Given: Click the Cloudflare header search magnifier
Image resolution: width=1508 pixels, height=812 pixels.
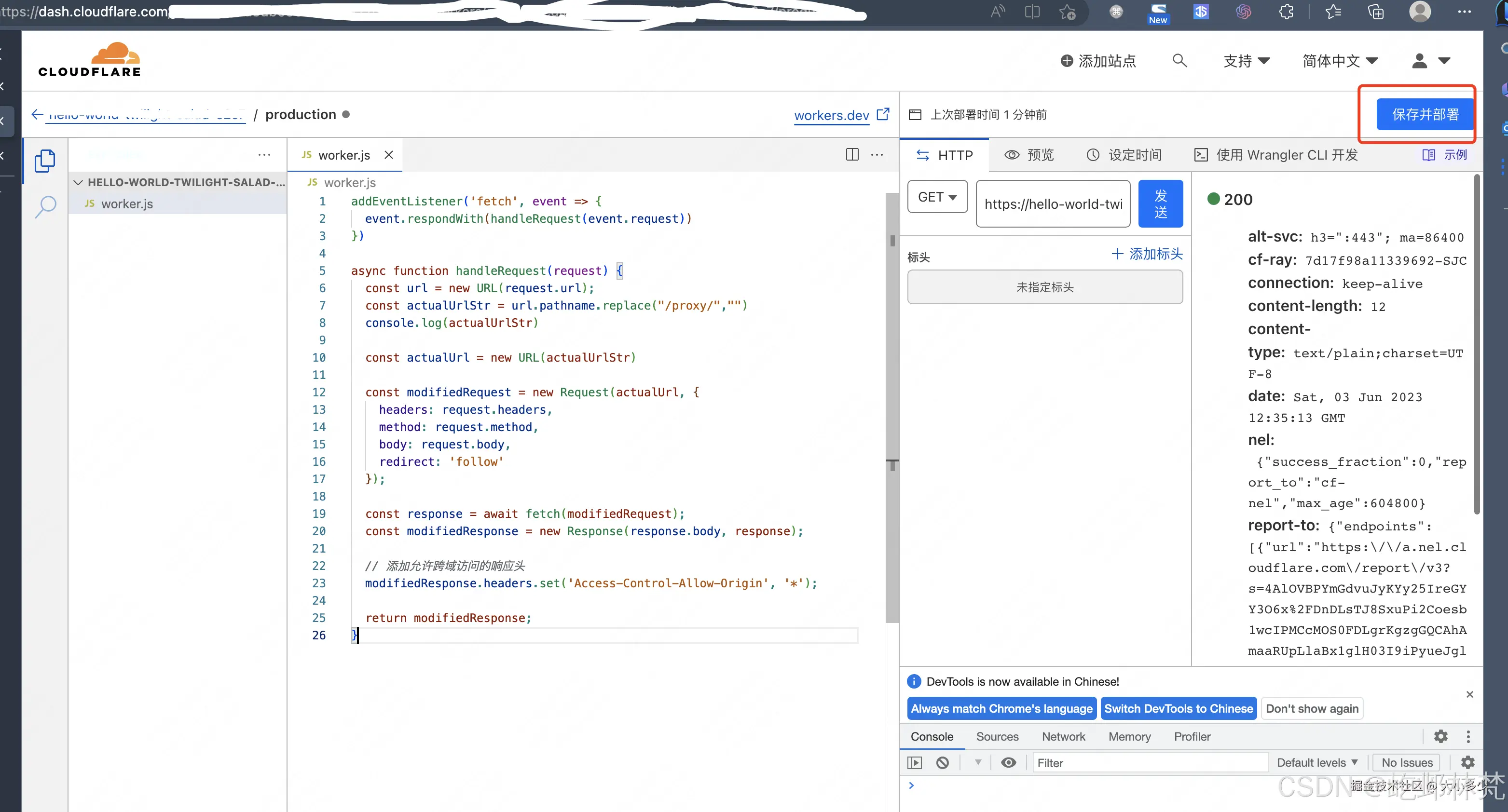Looking at the screenshot, I should tap(1179, 61).
